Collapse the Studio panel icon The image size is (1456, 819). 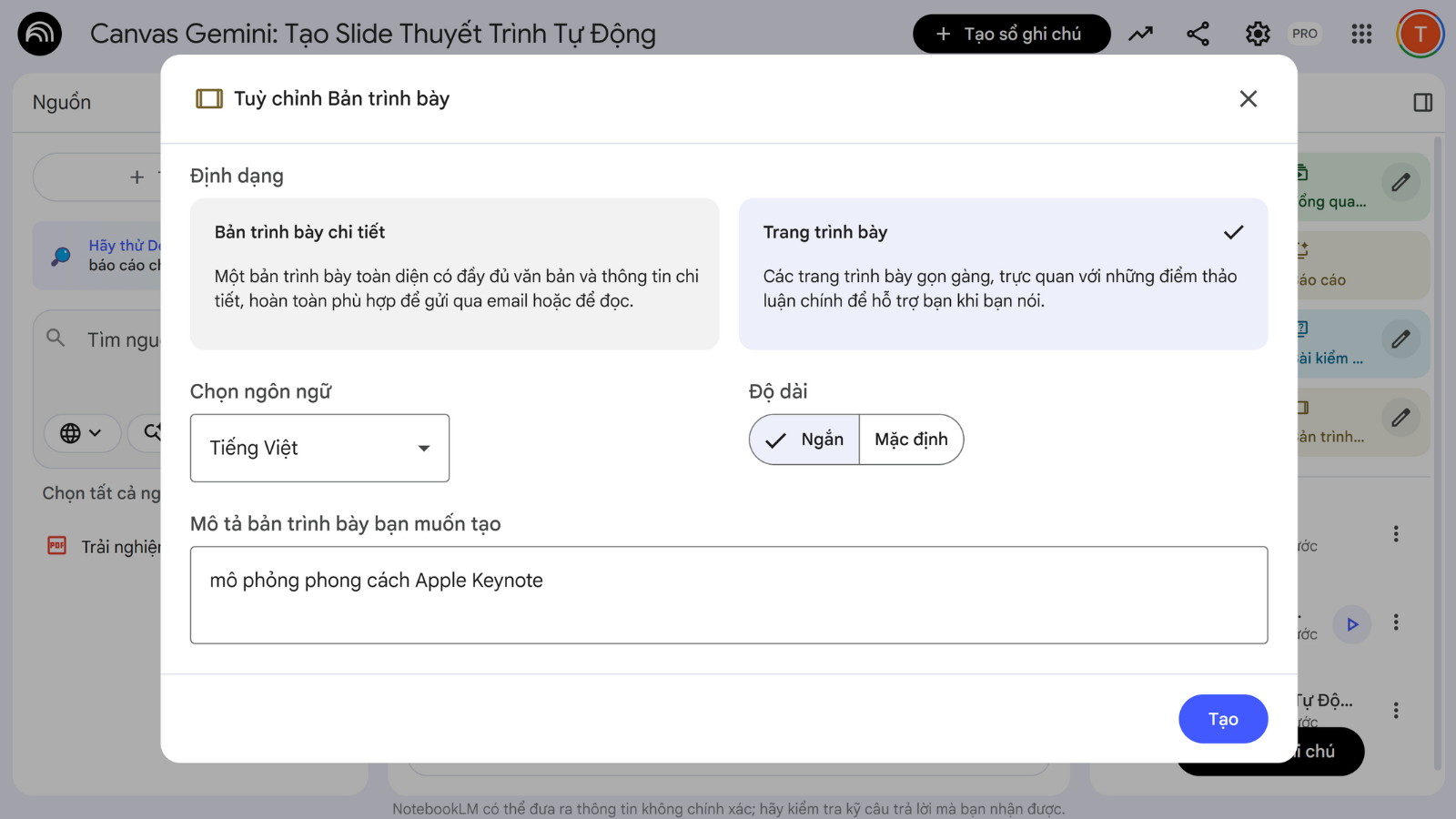point(1422,103)
